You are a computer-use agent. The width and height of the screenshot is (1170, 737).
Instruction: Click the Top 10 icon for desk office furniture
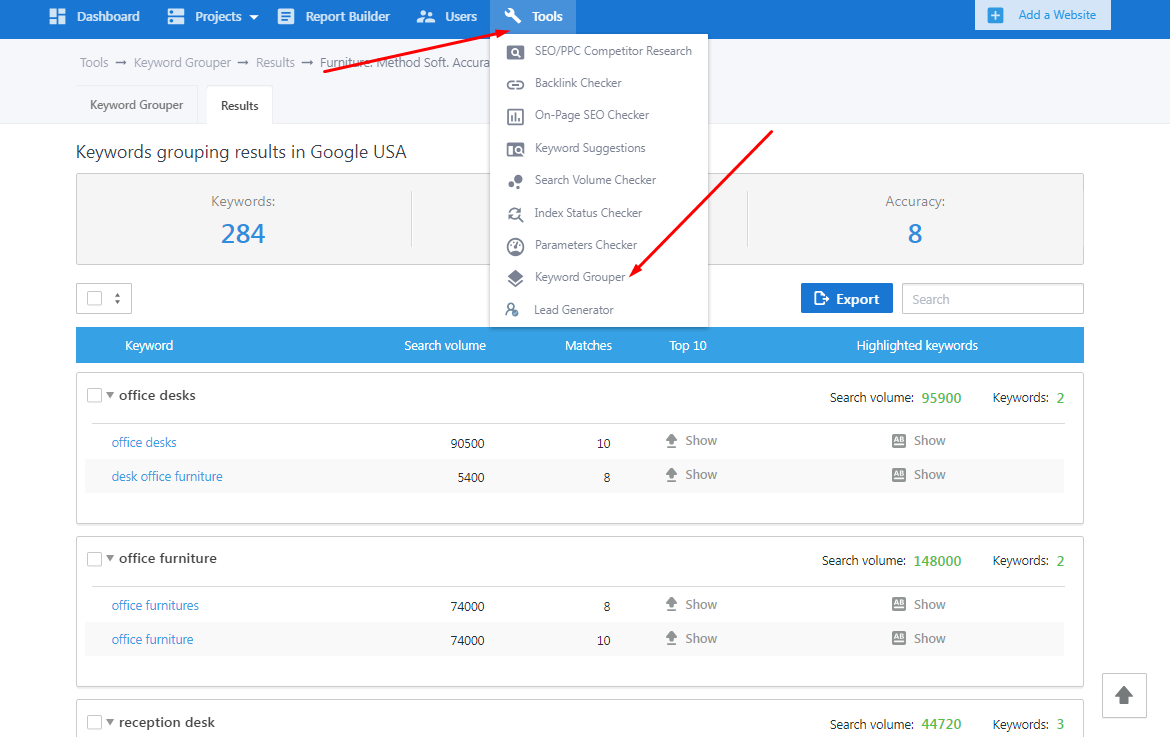tap(672, 474)
